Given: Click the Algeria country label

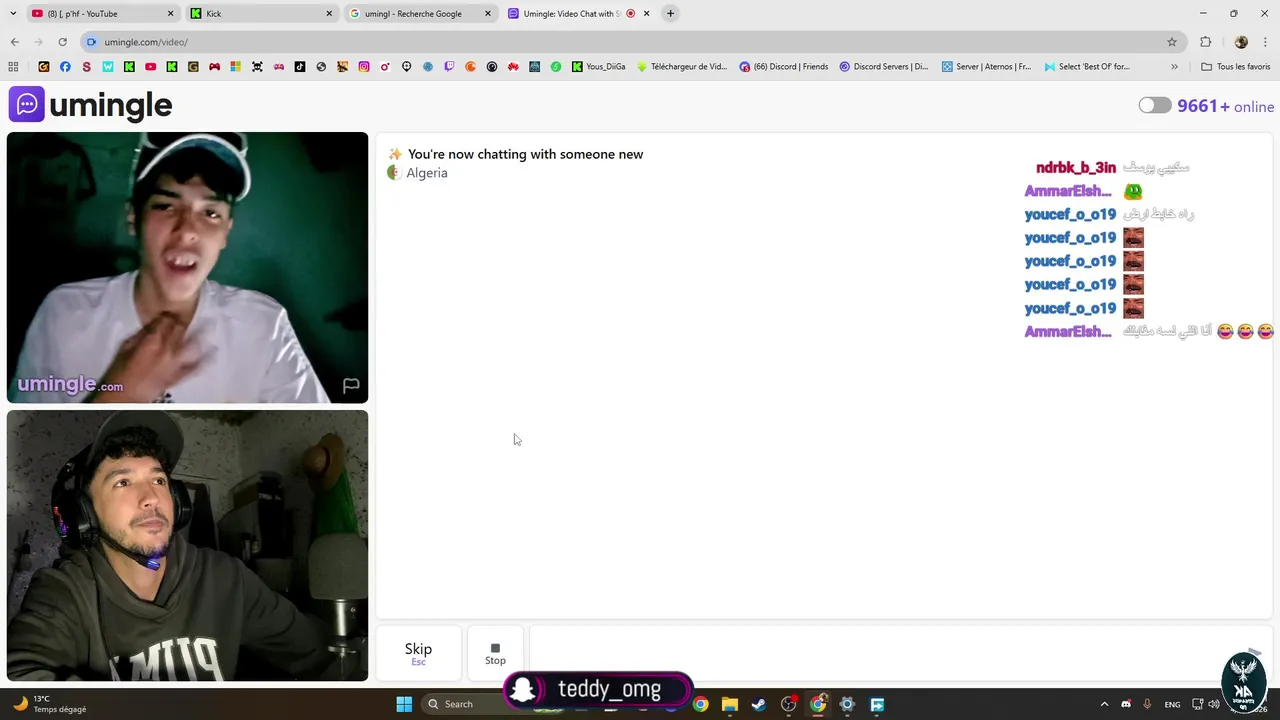Looking at the screenshot, I should 427,173.
